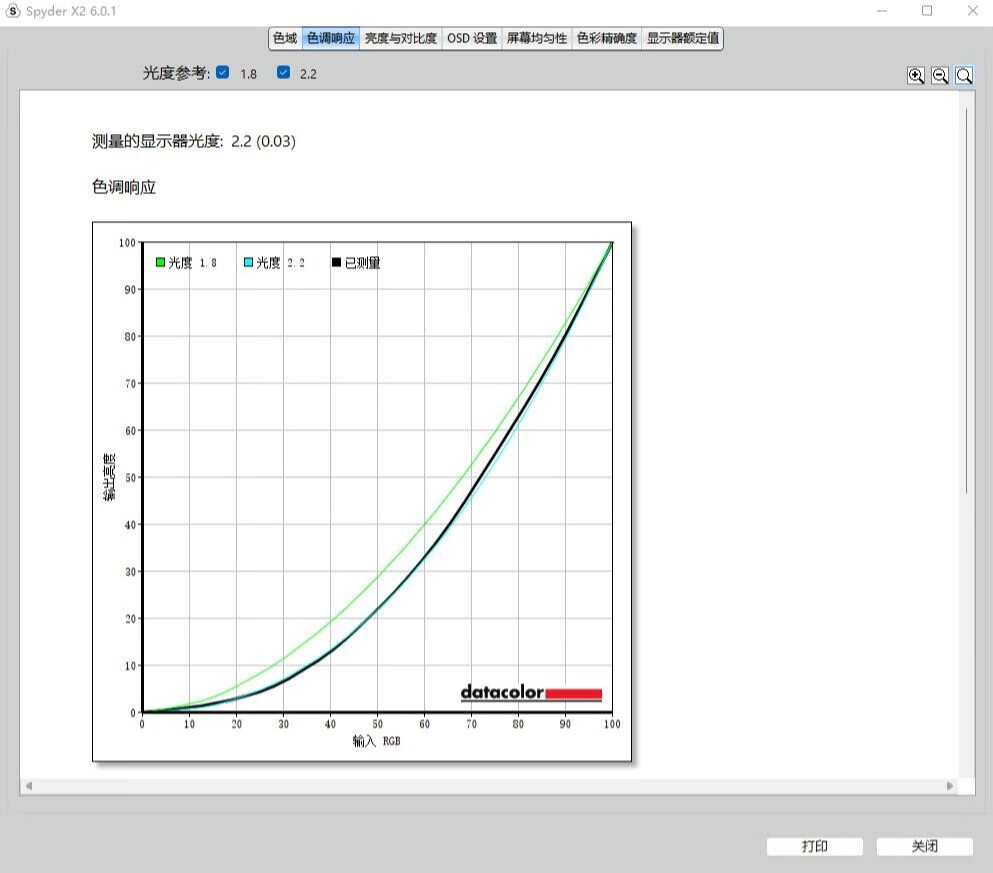The height and width of the screenshot is (873, 993).
Task: Click the green 光度 1.8 legend swatch
Action: [x=160, y=263]
